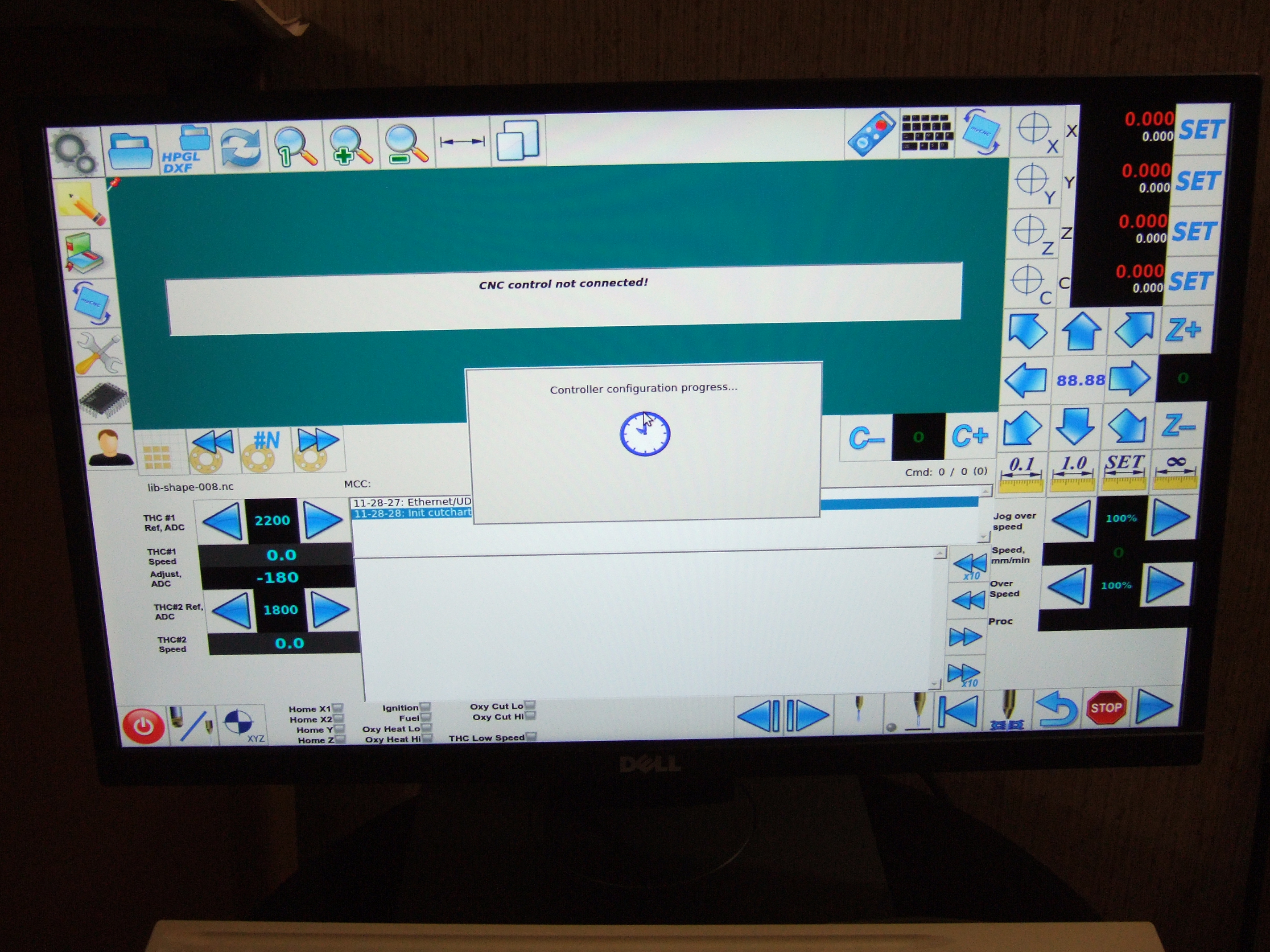Click the zoom in magnifier icon
1270x952 pixels.
click(350, 146)
